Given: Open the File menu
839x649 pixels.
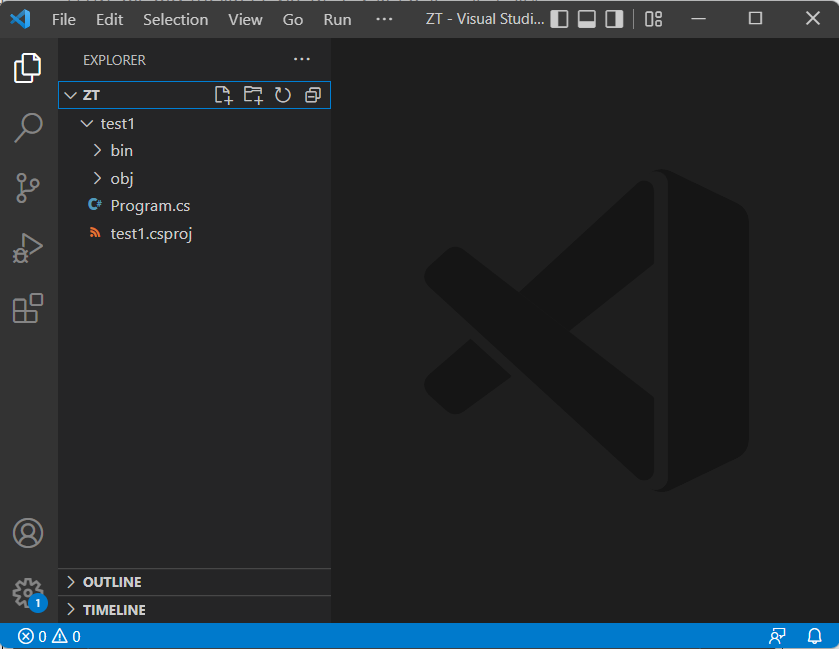Looking at the screenshot, I should pos(64,20).
